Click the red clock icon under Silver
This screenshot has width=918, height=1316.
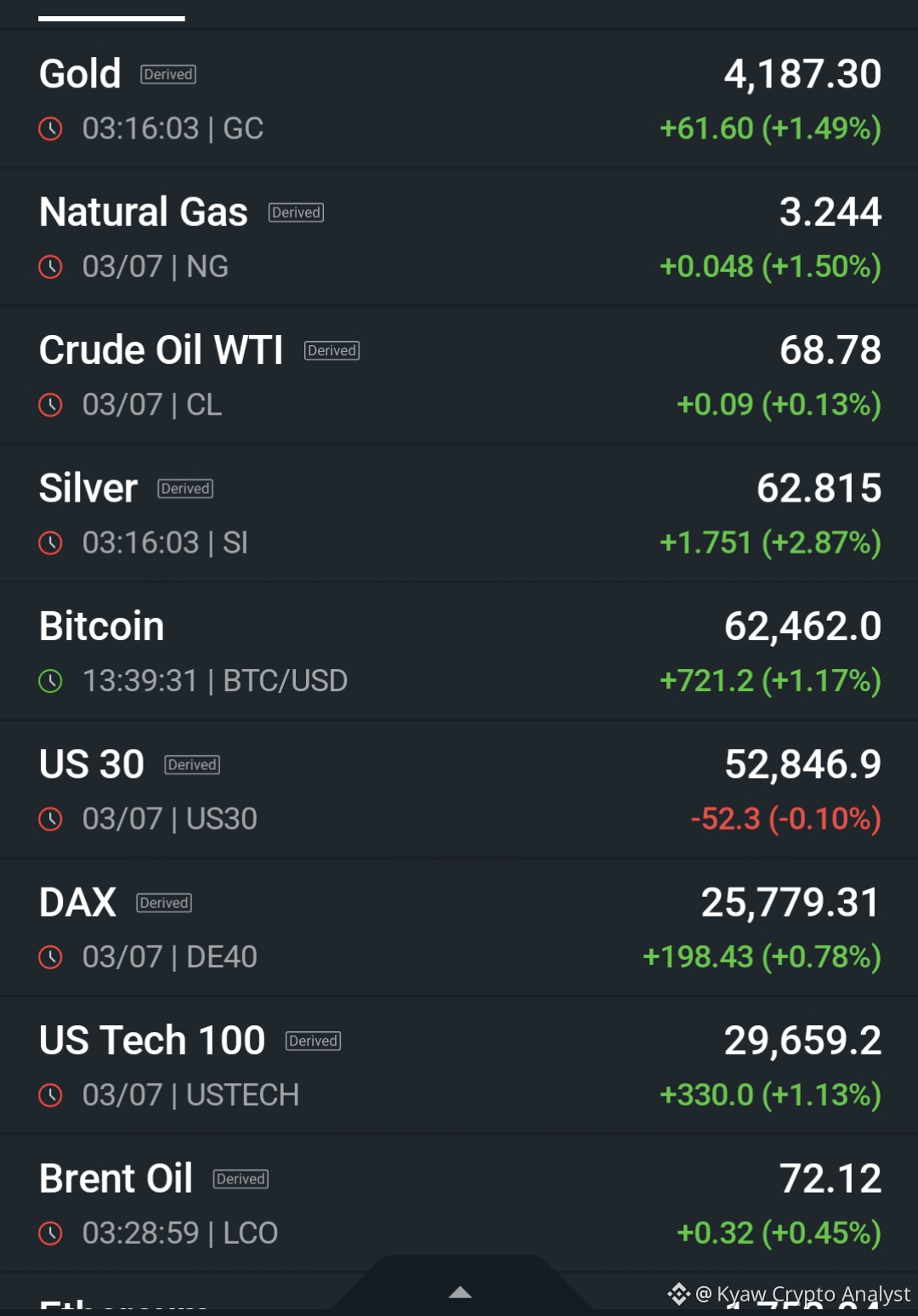(51, 543)
